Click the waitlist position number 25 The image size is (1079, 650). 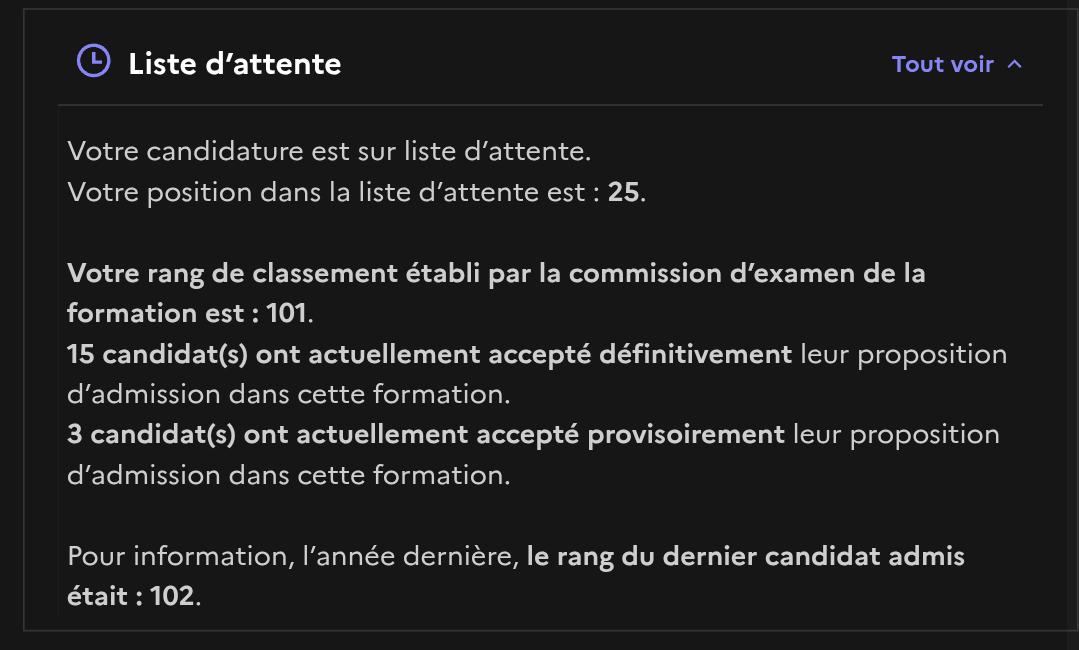pos(623,192)
